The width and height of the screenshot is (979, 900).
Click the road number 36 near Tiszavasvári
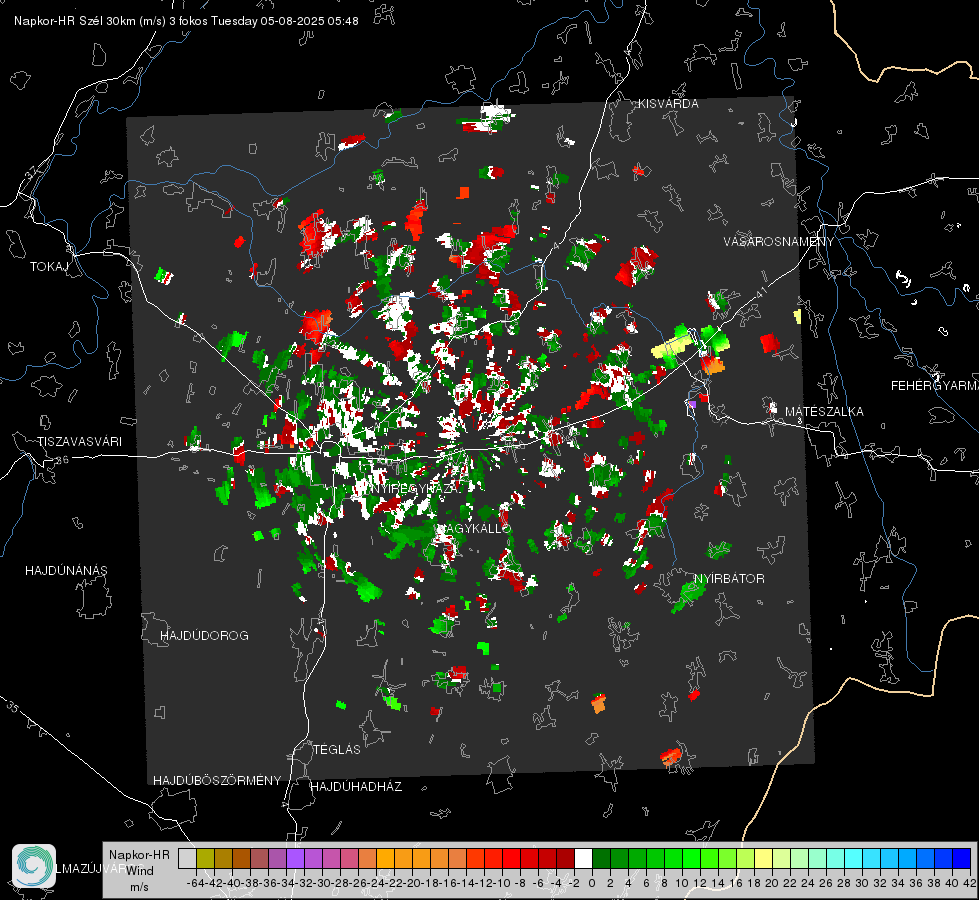[x=62, y=460]
